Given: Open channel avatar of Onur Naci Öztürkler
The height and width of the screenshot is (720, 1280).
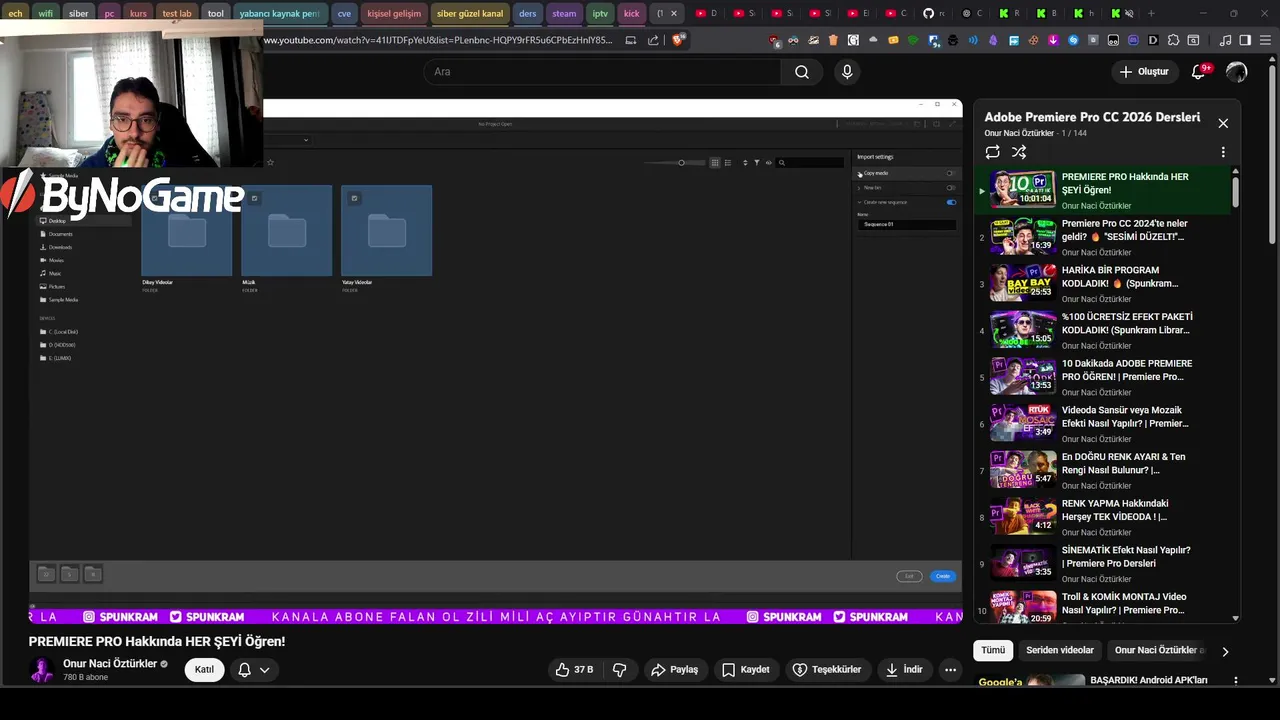Looking at the screenshot, I should pyautogui.click(x=41, y=670).
